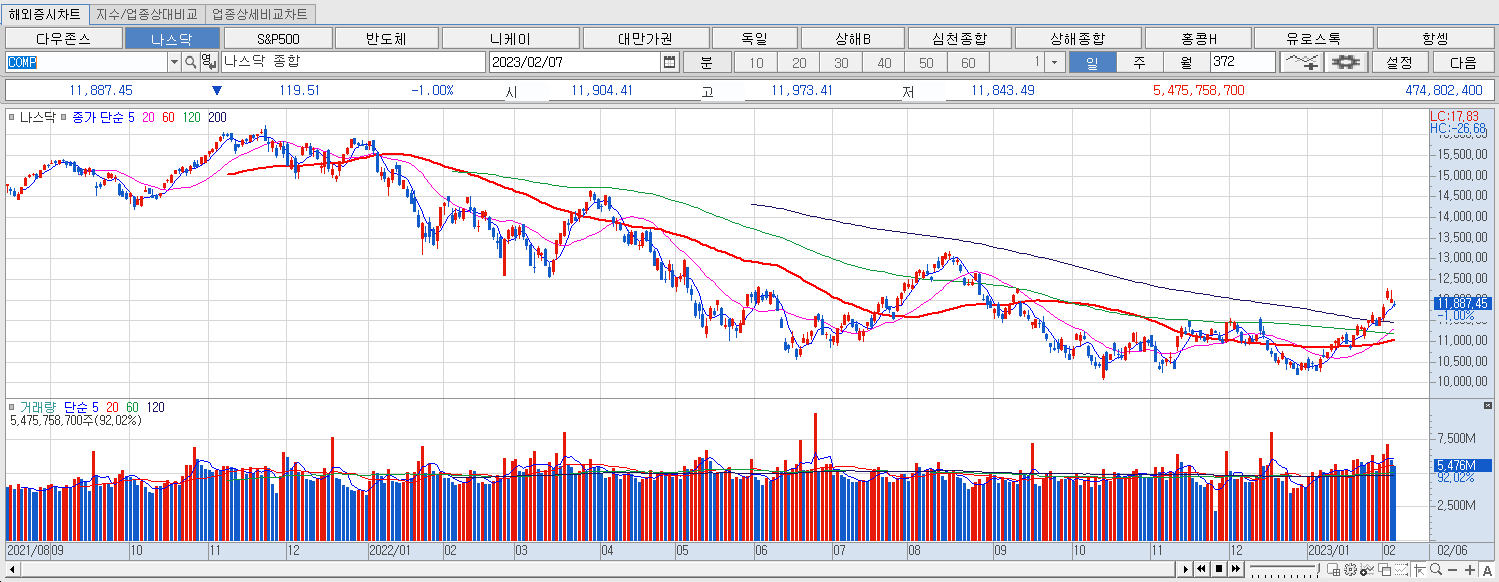Select the 독일 index button
The width and height of the screenshot is (1499, 582).
[x=755, y=38]
